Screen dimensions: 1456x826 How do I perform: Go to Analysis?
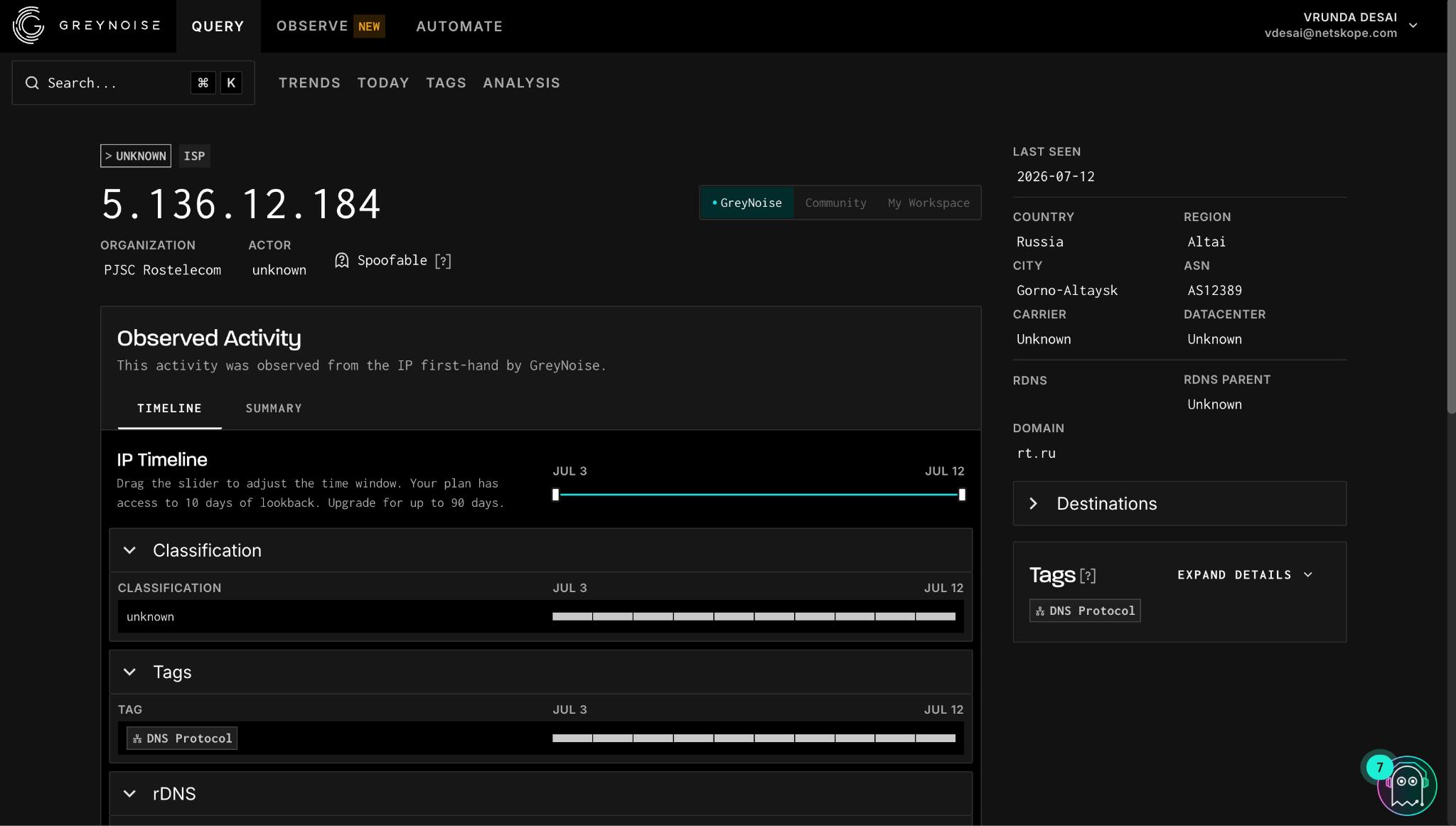[521, 83]
